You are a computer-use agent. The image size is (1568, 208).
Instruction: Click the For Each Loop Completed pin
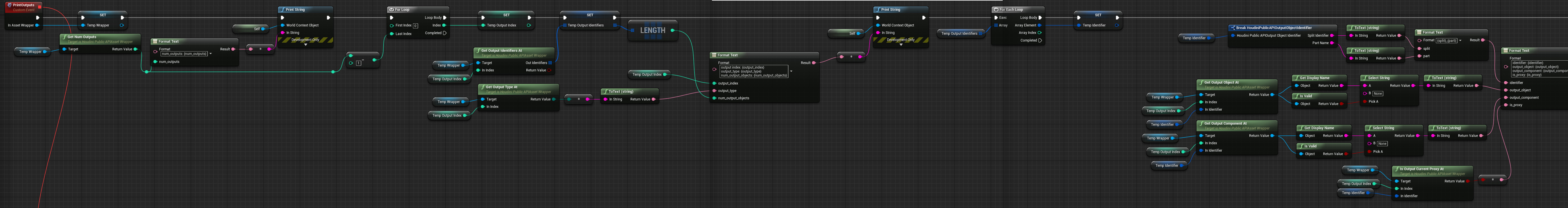tap(1040, 40)
